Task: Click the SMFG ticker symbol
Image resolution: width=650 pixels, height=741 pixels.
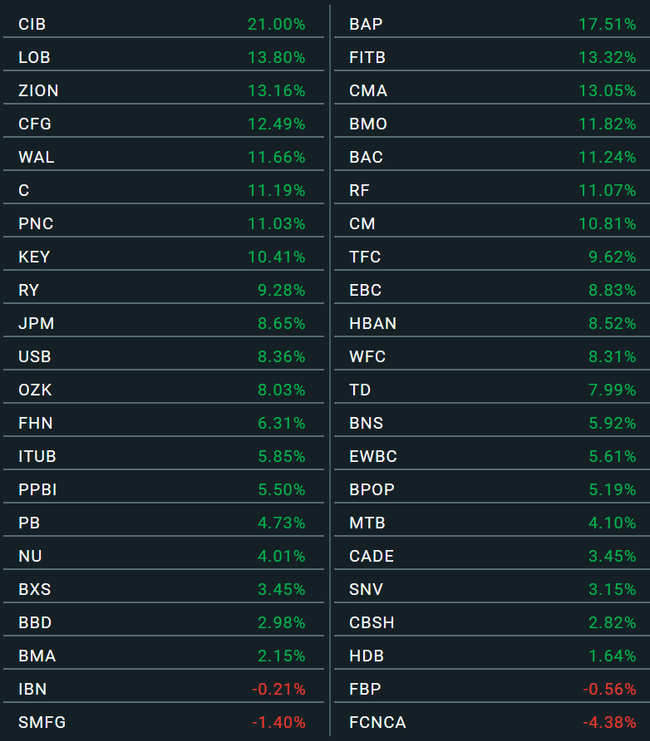Action: click(42, 722)
